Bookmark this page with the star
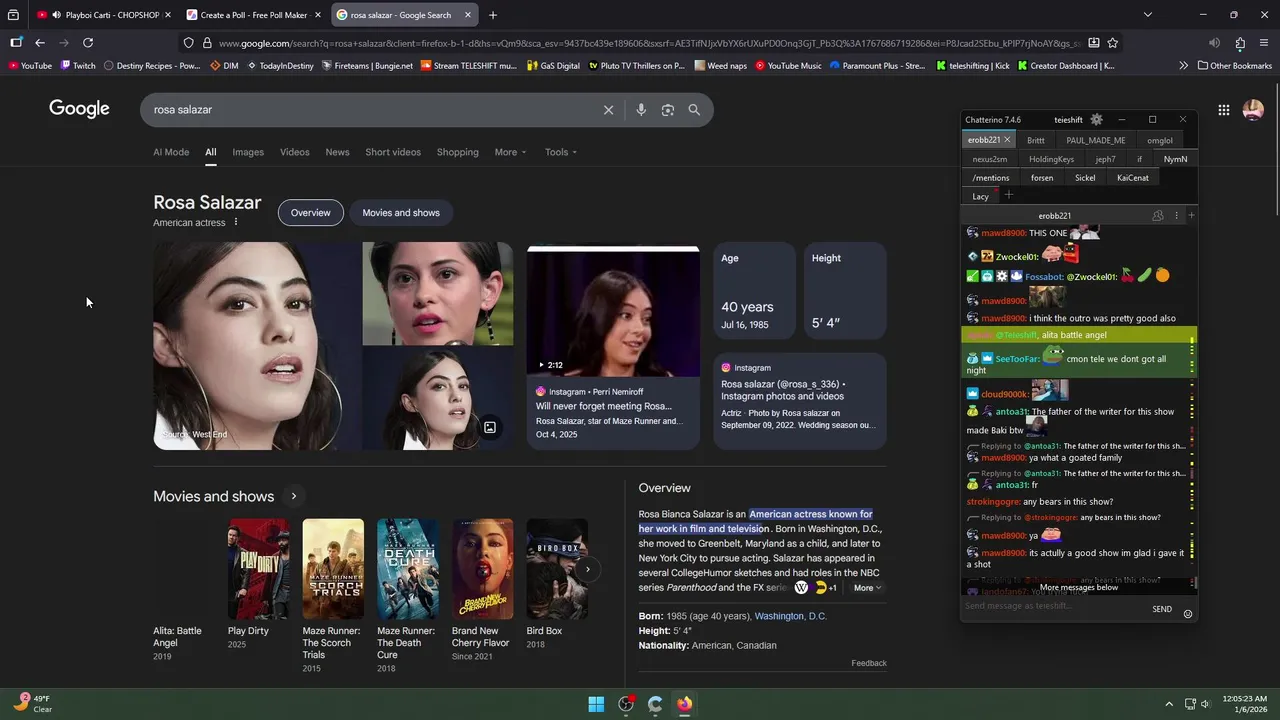 [x=1113, y=43]
